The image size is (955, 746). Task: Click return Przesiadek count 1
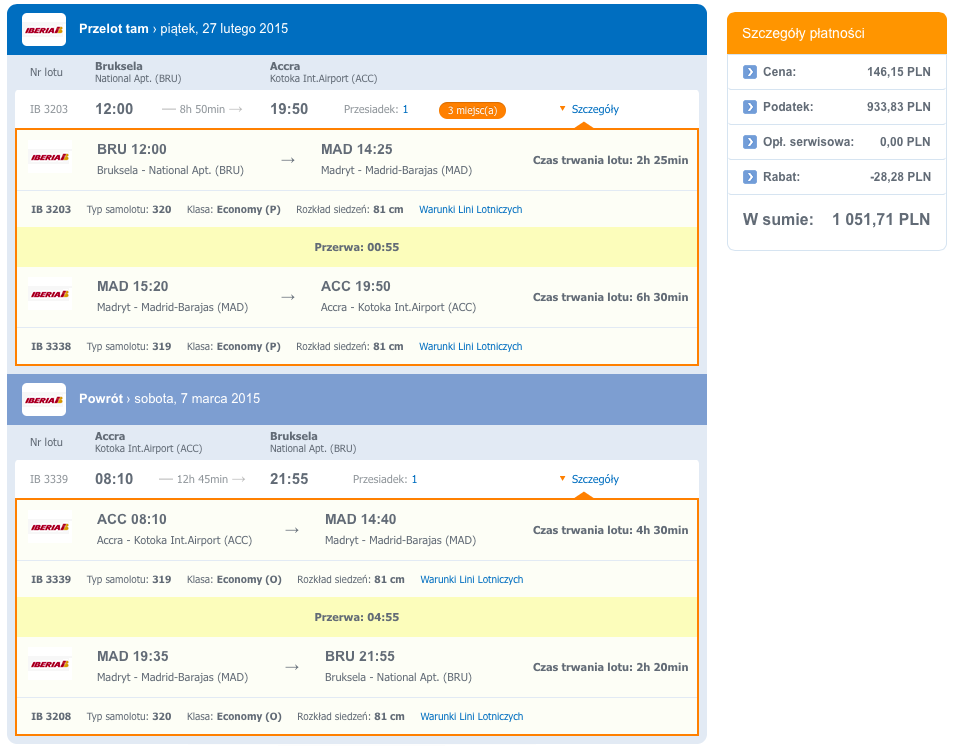tap(415, 479)
